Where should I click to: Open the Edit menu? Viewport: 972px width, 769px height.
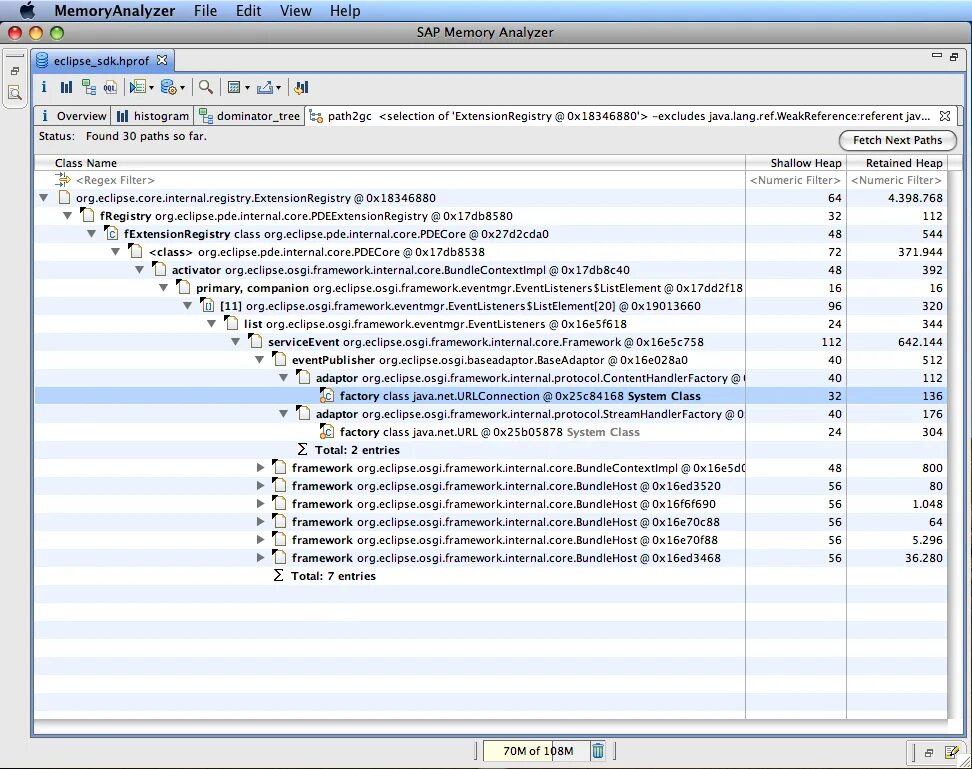pos(248,11)
